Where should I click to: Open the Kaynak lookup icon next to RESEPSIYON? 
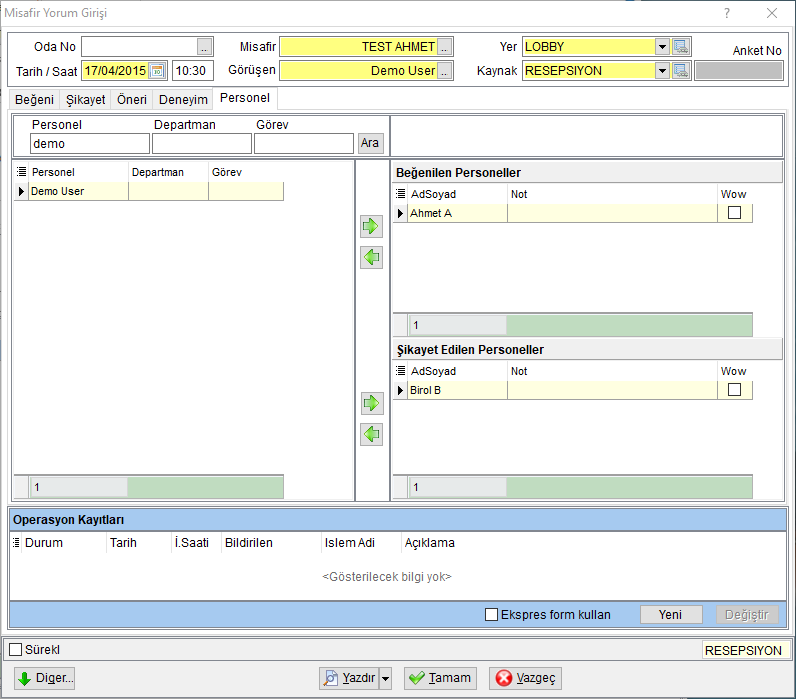click(x=680, y=71)
